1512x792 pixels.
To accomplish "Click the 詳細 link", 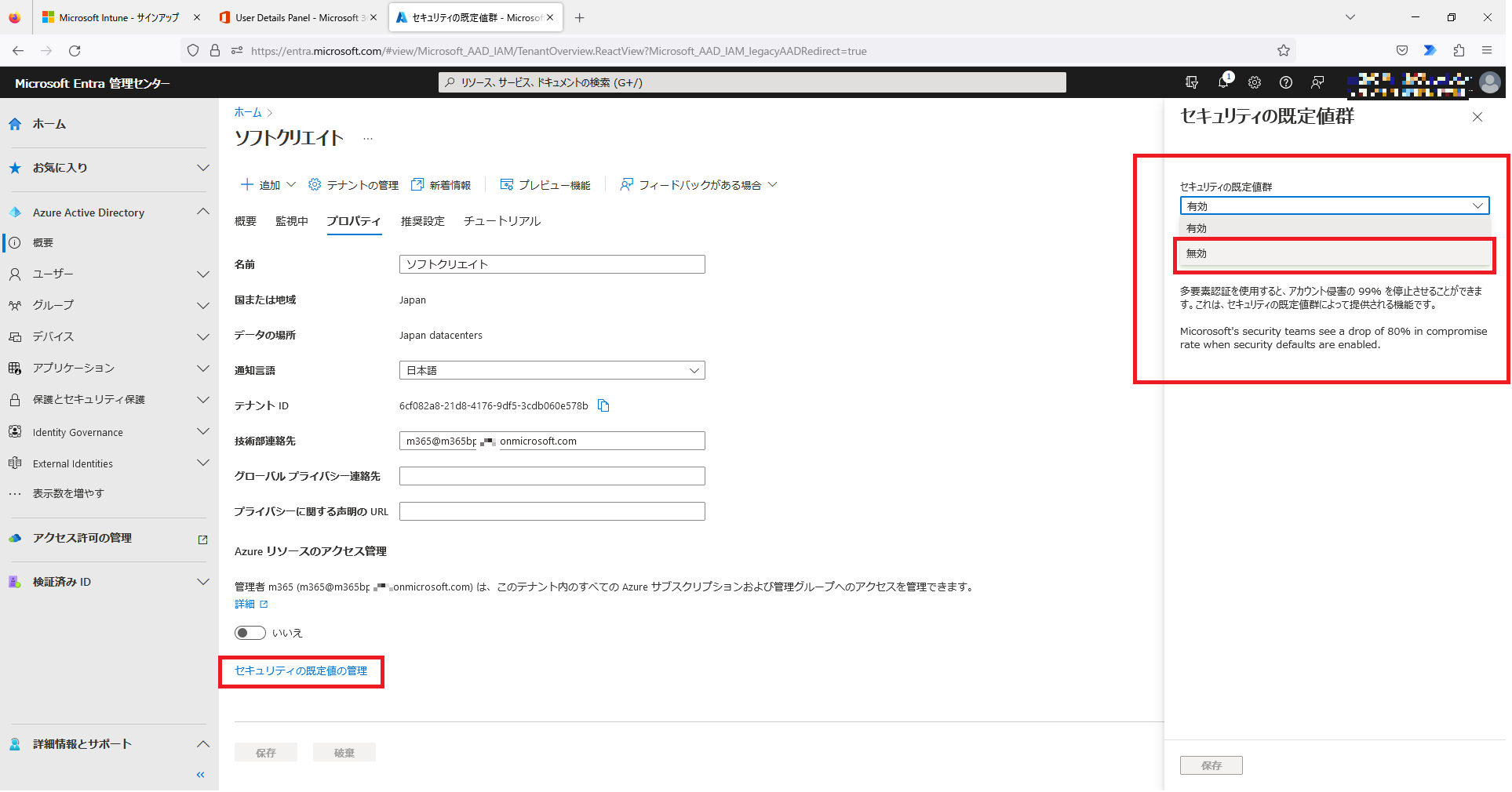I will pyautogui.click(x=251, y=605).
